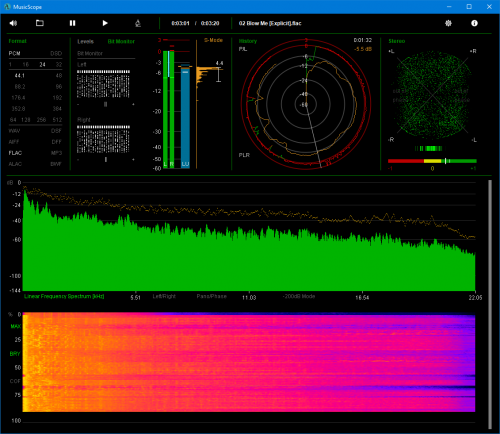Toggle Left/Right spectrum mode
The height and width of the screenshot is (434, 500).
coord(164,296)
